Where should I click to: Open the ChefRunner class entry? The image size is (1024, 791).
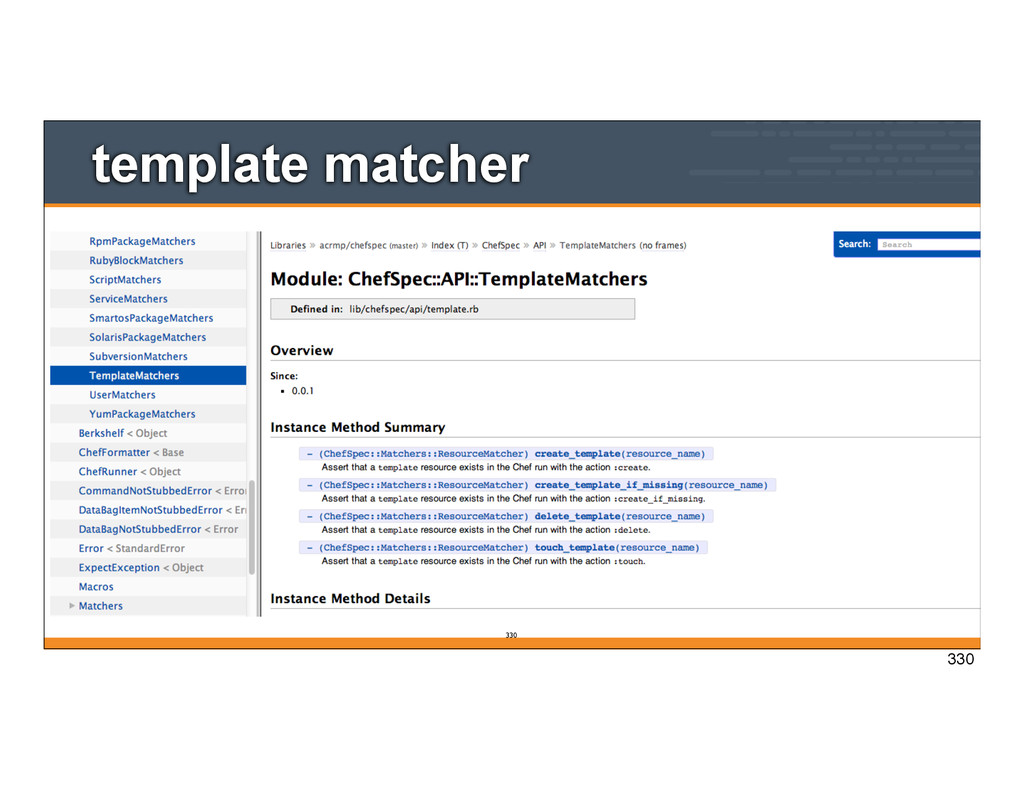pyautogui.click(x=107, y=472)
